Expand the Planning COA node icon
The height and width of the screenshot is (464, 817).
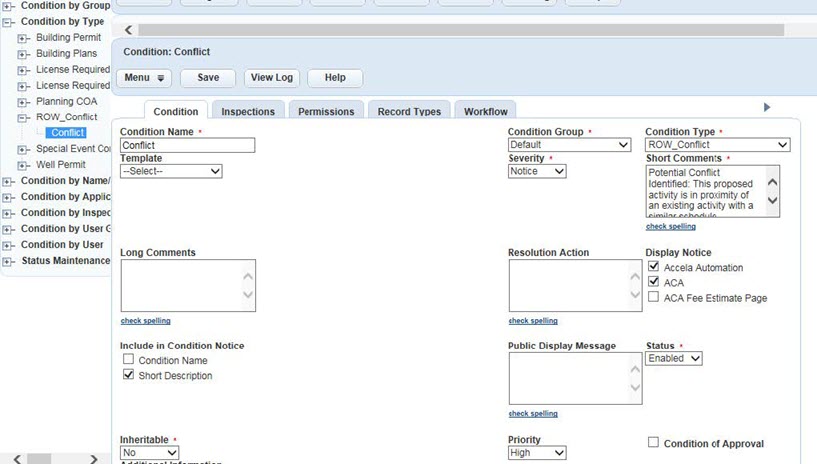pyautogui.click(x=23, y=102)
